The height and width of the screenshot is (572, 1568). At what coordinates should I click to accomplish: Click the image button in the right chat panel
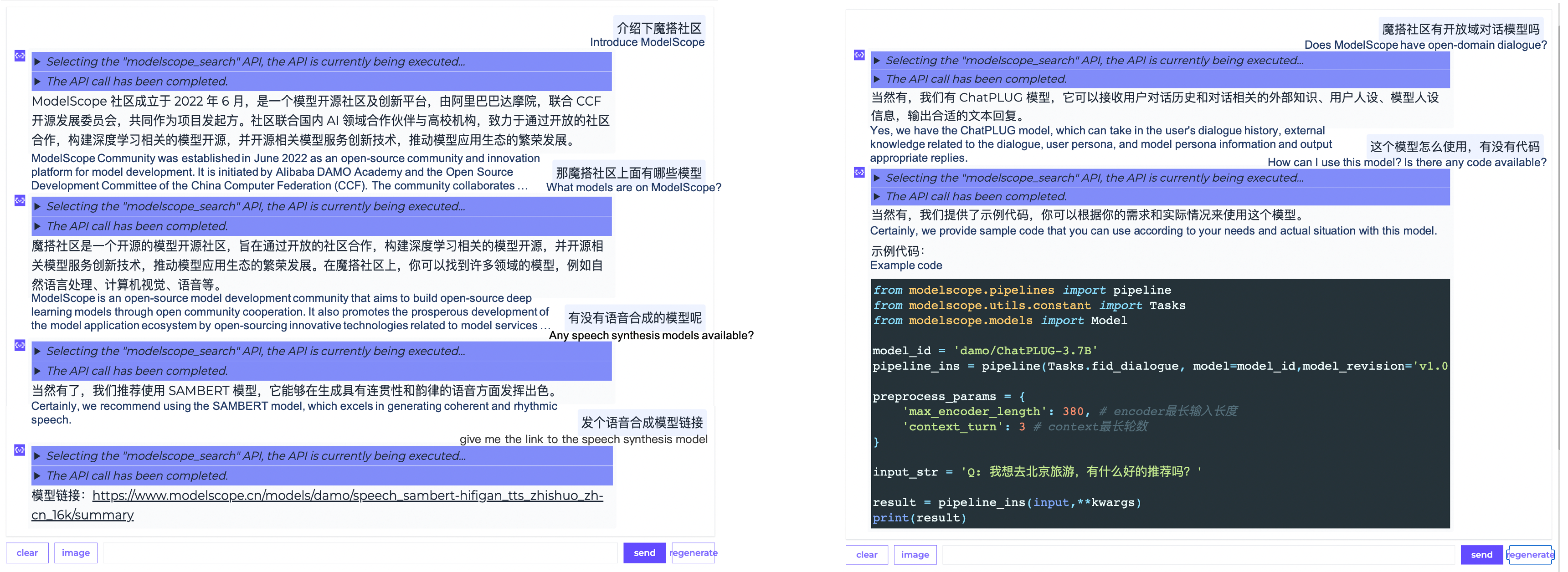pos(915,555)
